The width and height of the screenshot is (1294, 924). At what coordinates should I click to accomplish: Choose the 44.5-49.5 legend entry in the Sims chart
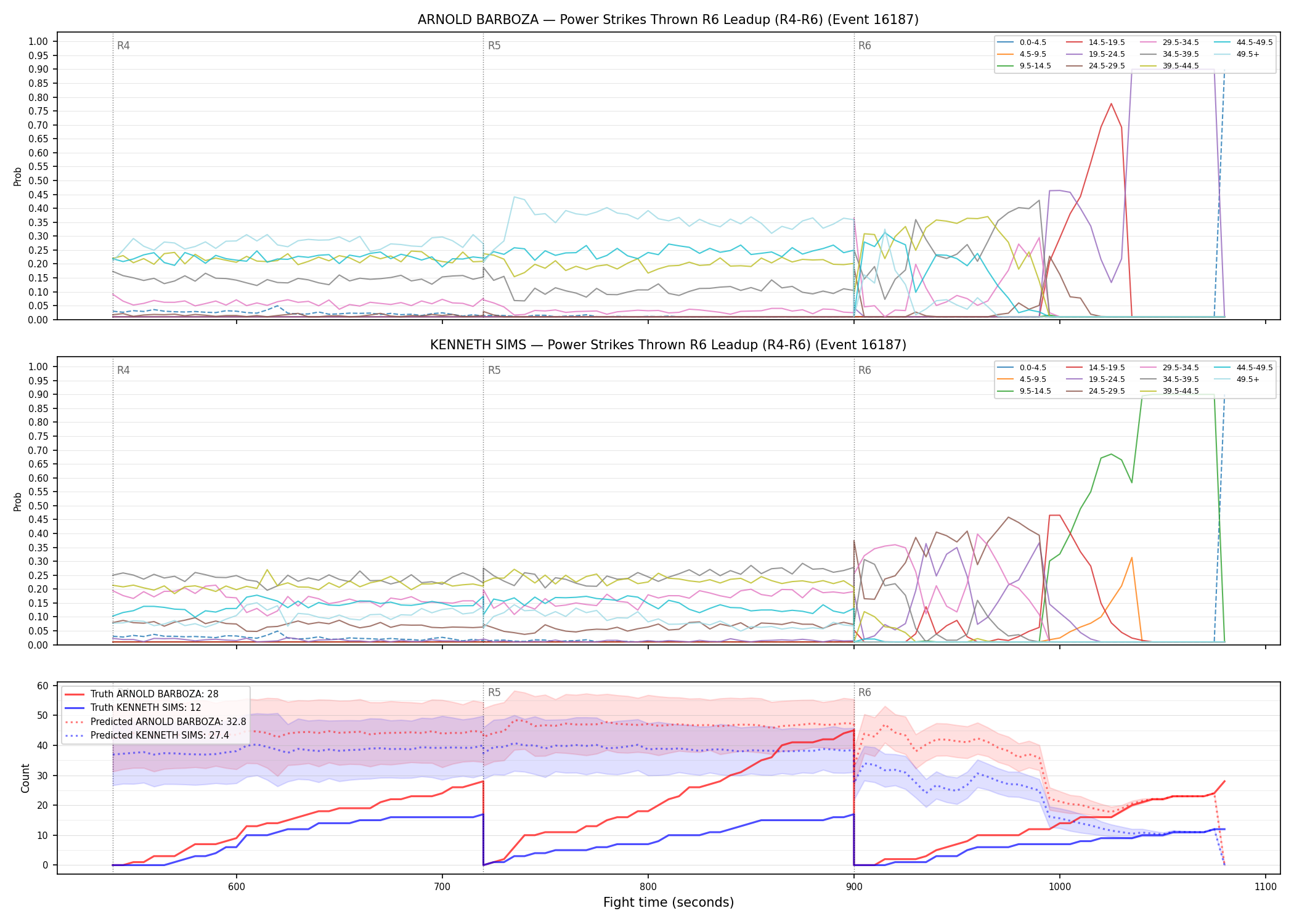(1243, 368)
